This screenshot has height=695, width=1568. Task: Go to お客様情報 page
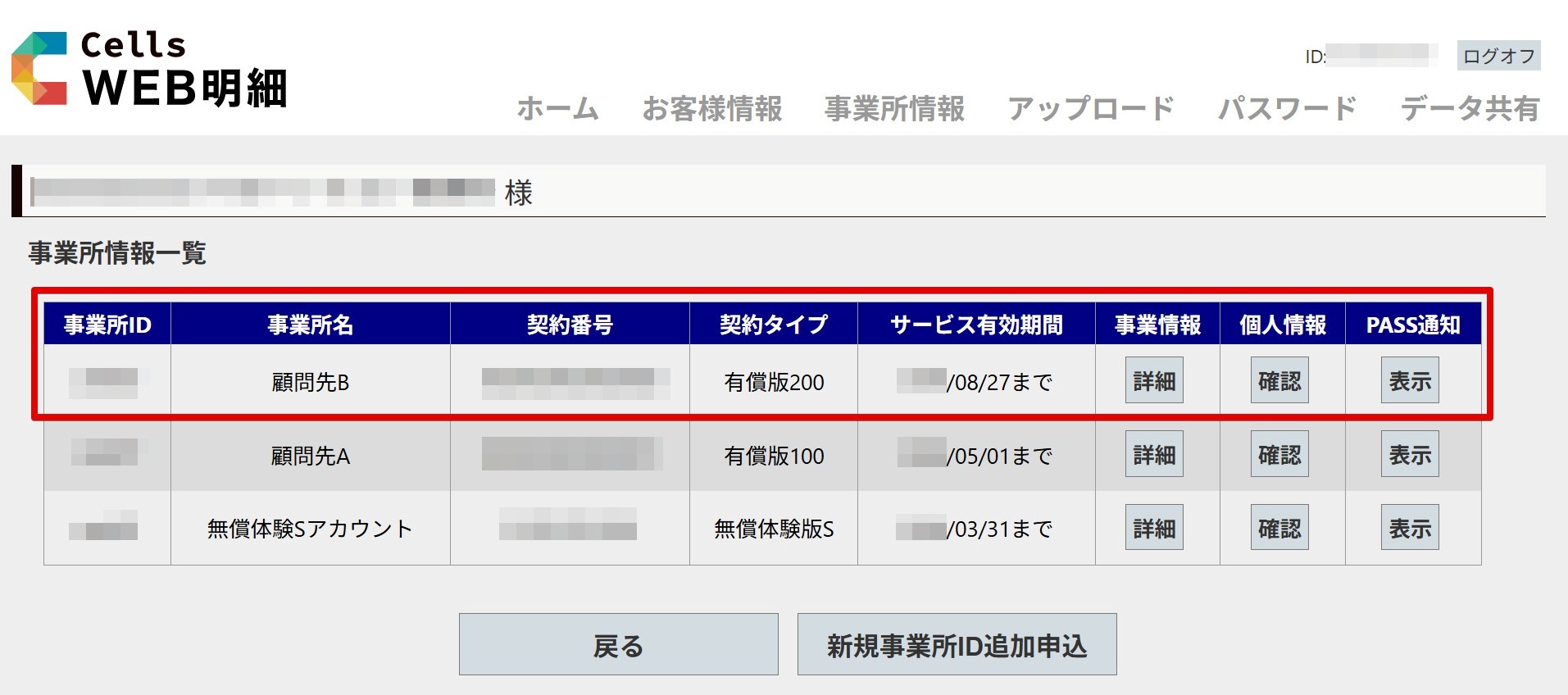tap(711, 109)
